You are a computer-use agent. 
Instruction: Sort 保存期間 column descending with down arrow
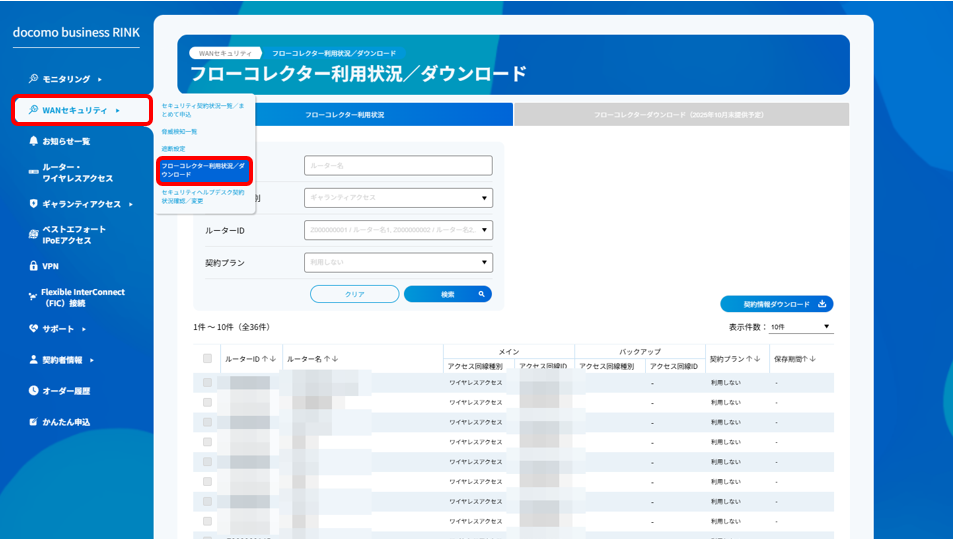tap(813, 359)
